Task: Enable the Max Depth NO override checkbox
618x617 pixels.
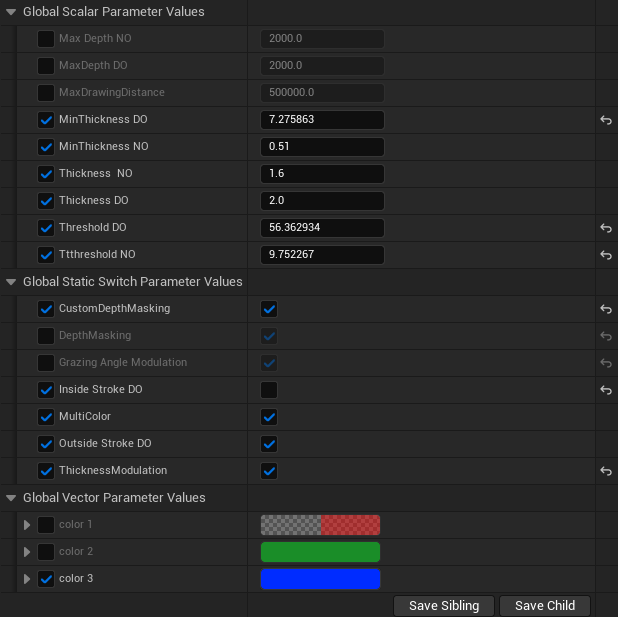Action: pyautogui.click(x=46, y=39)
